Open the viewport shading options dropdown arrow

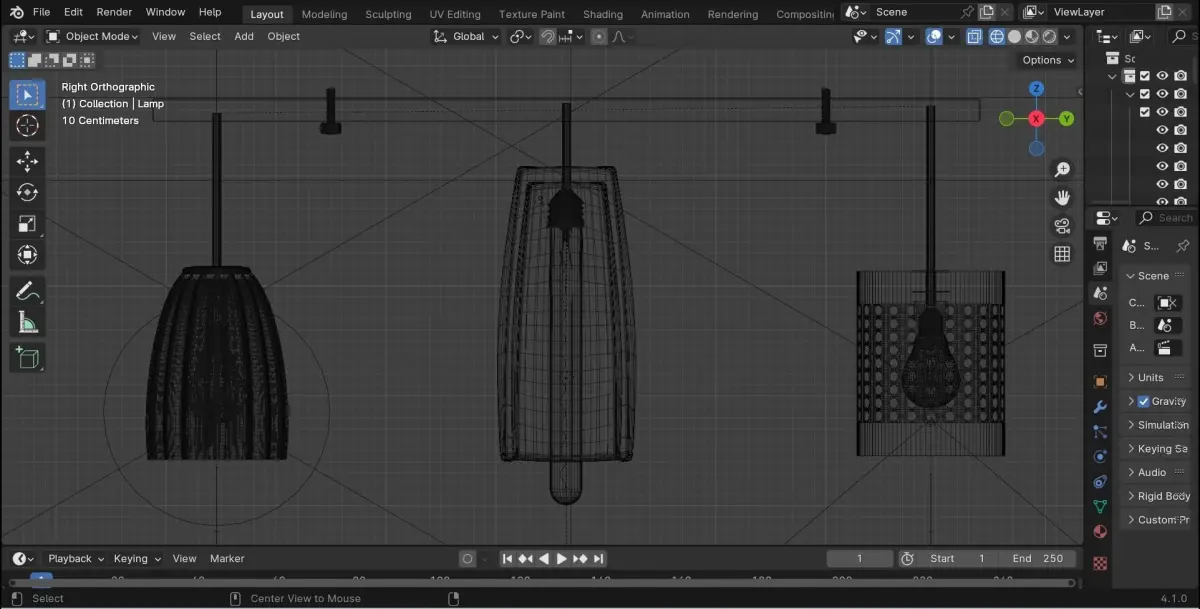(x=1066, y=37)
